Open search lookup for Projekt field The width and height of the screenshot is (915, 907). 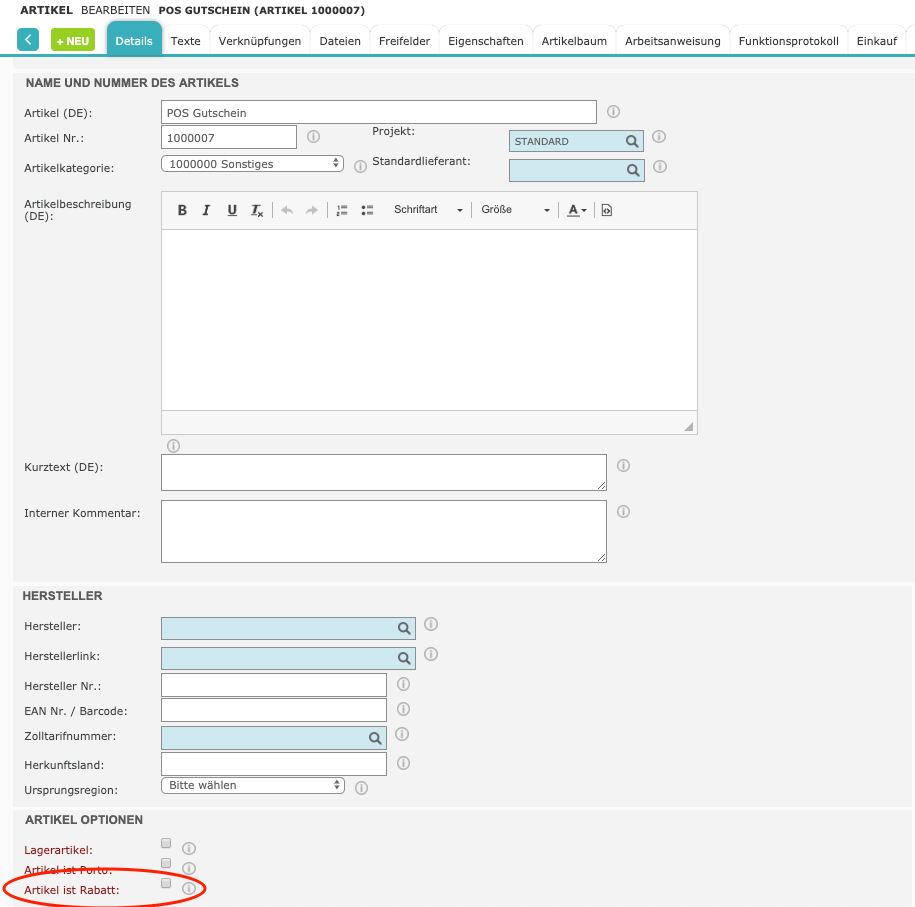pos(632,142)
